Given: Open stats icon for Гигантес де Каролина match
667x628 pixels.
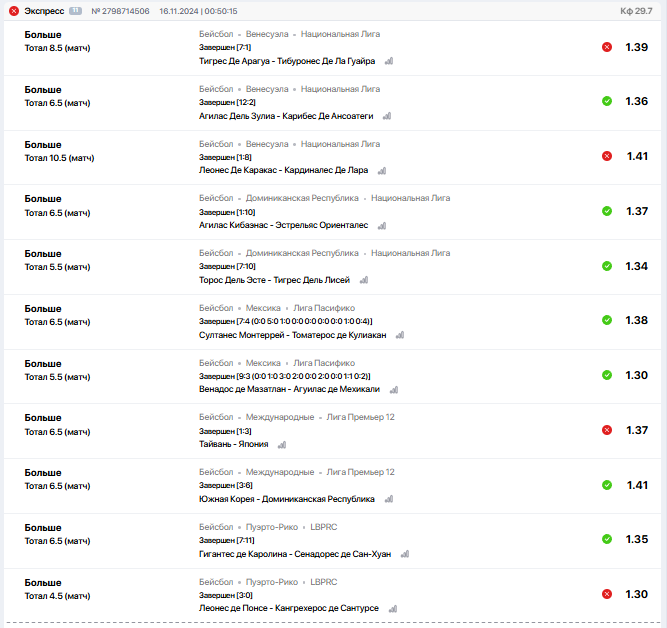Looking at the screenshot, I should [405, 554].
